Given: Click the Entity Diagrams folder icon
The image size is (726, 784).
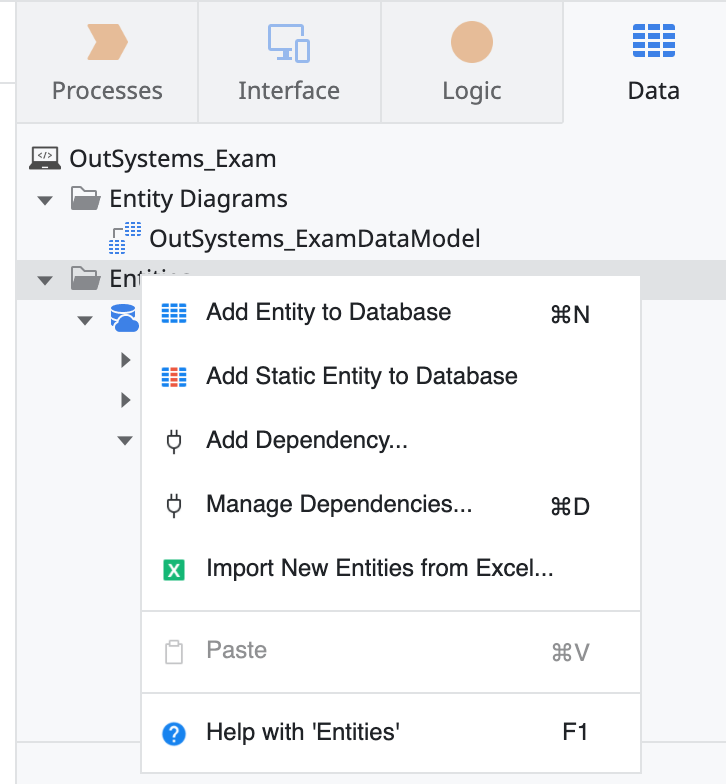Looking at the screenshot, I should click(85, 199).
